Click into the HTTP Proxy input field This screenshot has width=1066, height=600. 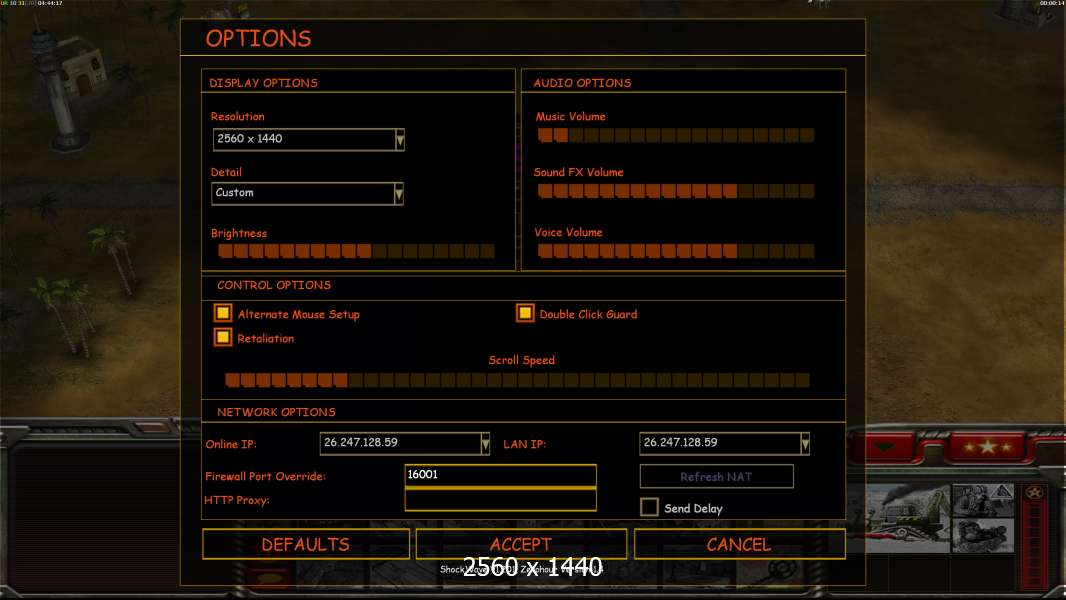point(500,499)
